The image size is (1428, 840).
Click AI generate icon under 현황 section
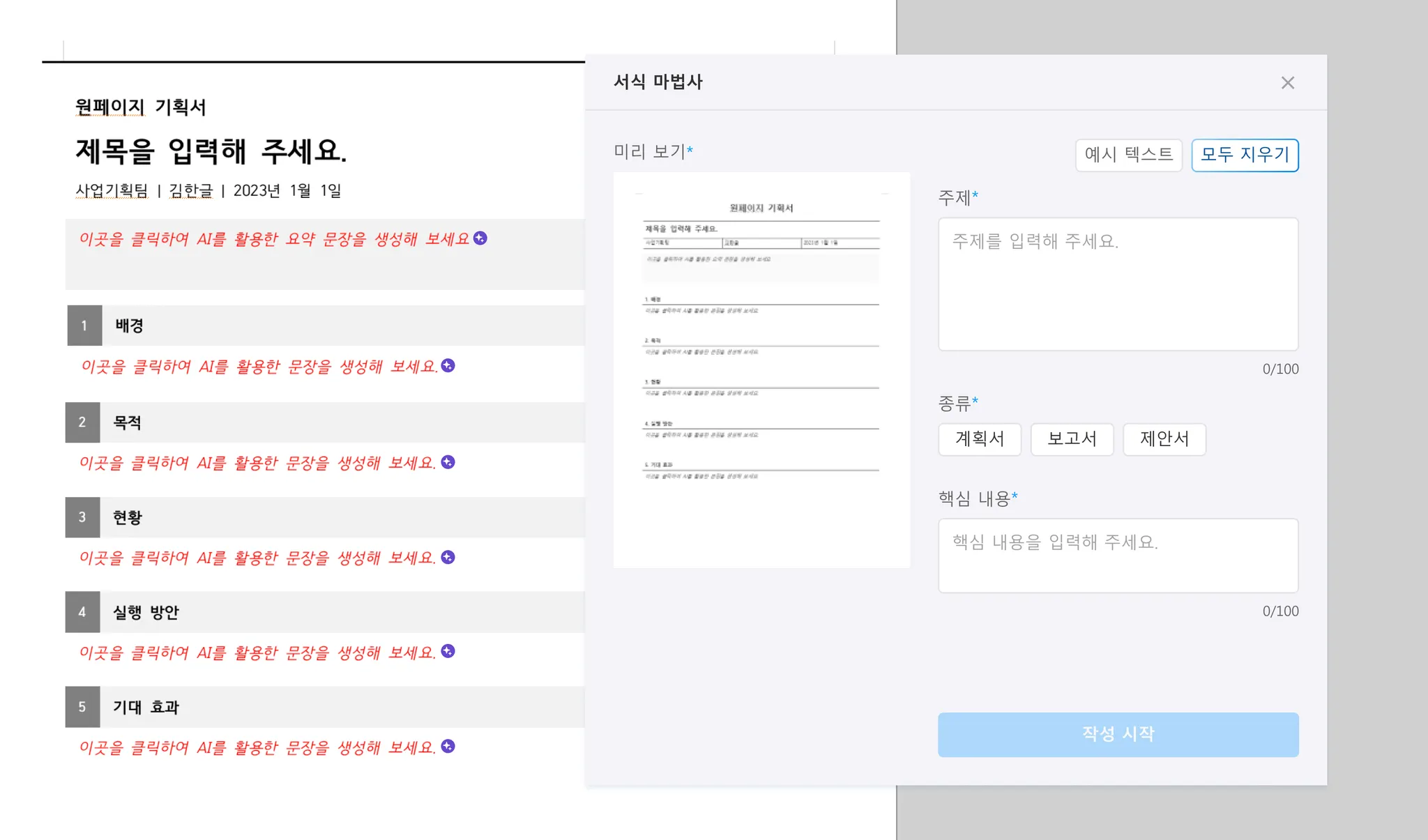[x=448, y=557]
